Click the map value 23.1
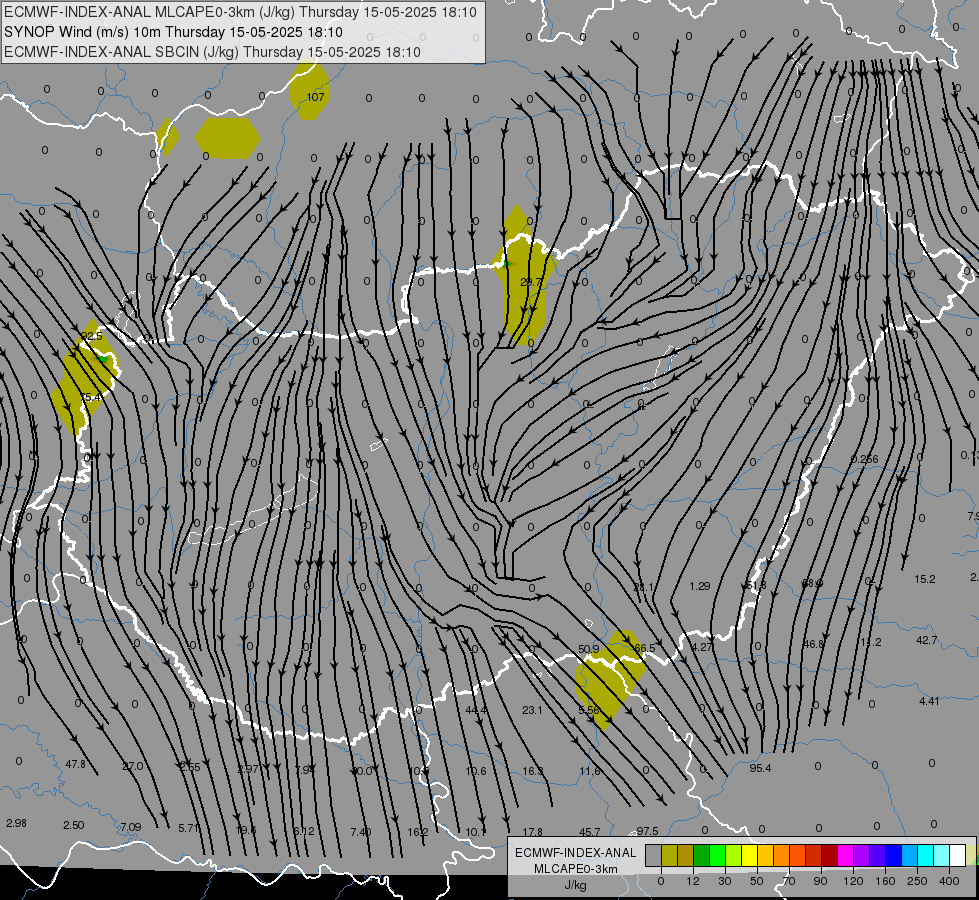The image size is (979, 900). (x=532, y=710)
